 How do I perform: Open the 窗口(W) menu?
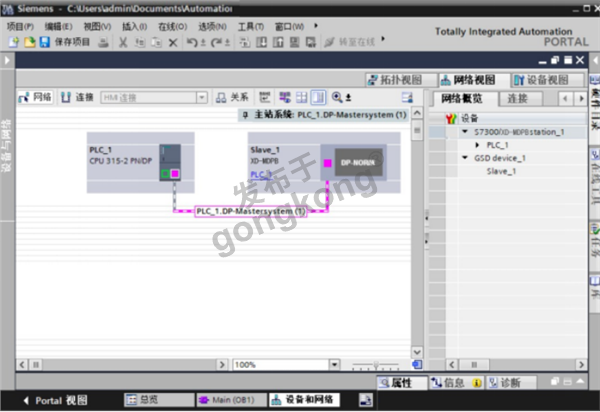tap(290, 26)
